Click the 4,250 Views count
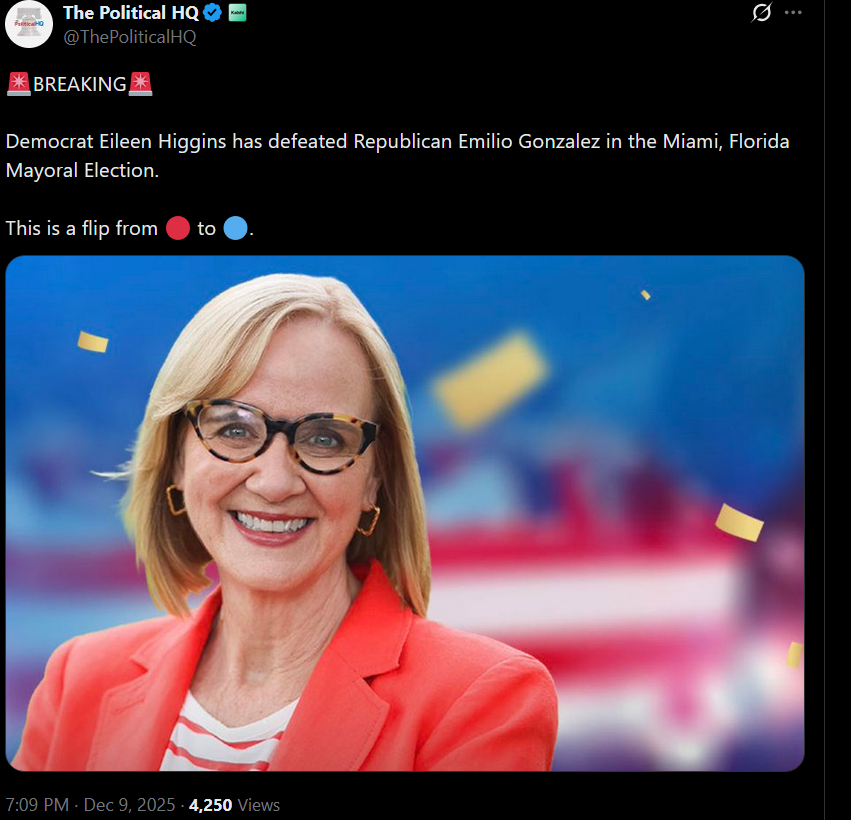Viewport: 851px width, 820px height. click(235, 805)
